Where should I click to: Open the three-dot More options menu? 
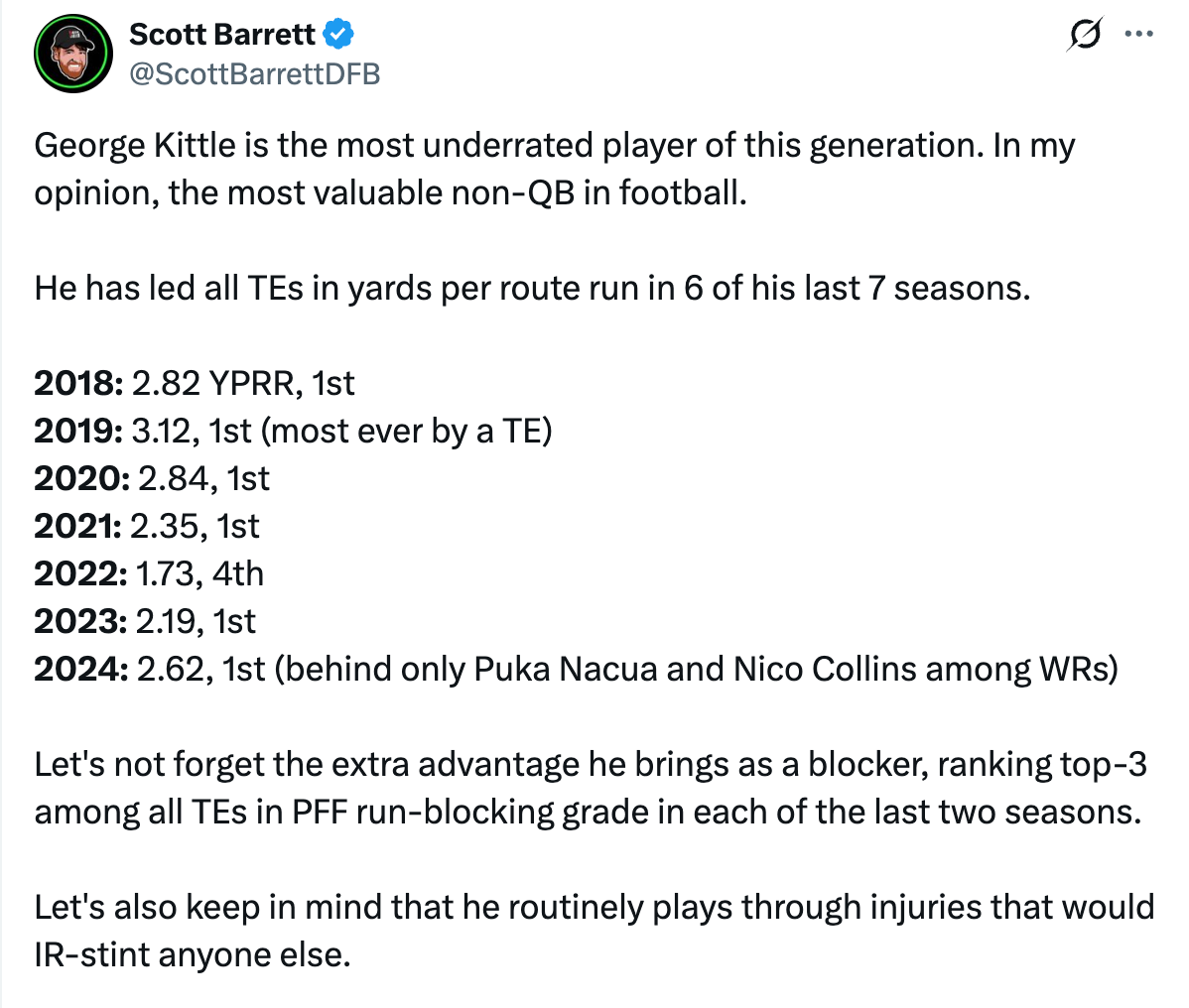(x=1137, y=35)
